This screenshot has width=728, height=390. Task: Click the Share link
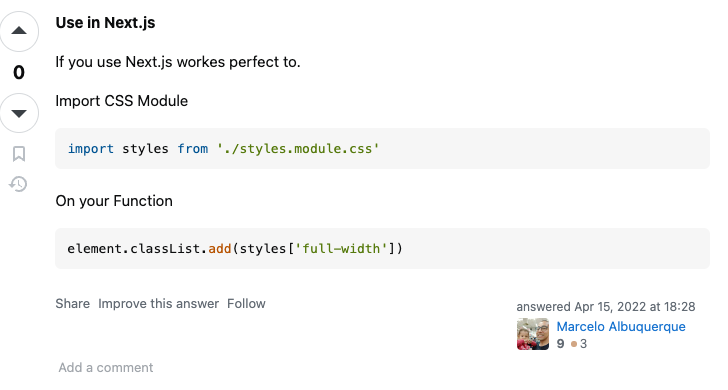tap(72, 304)
